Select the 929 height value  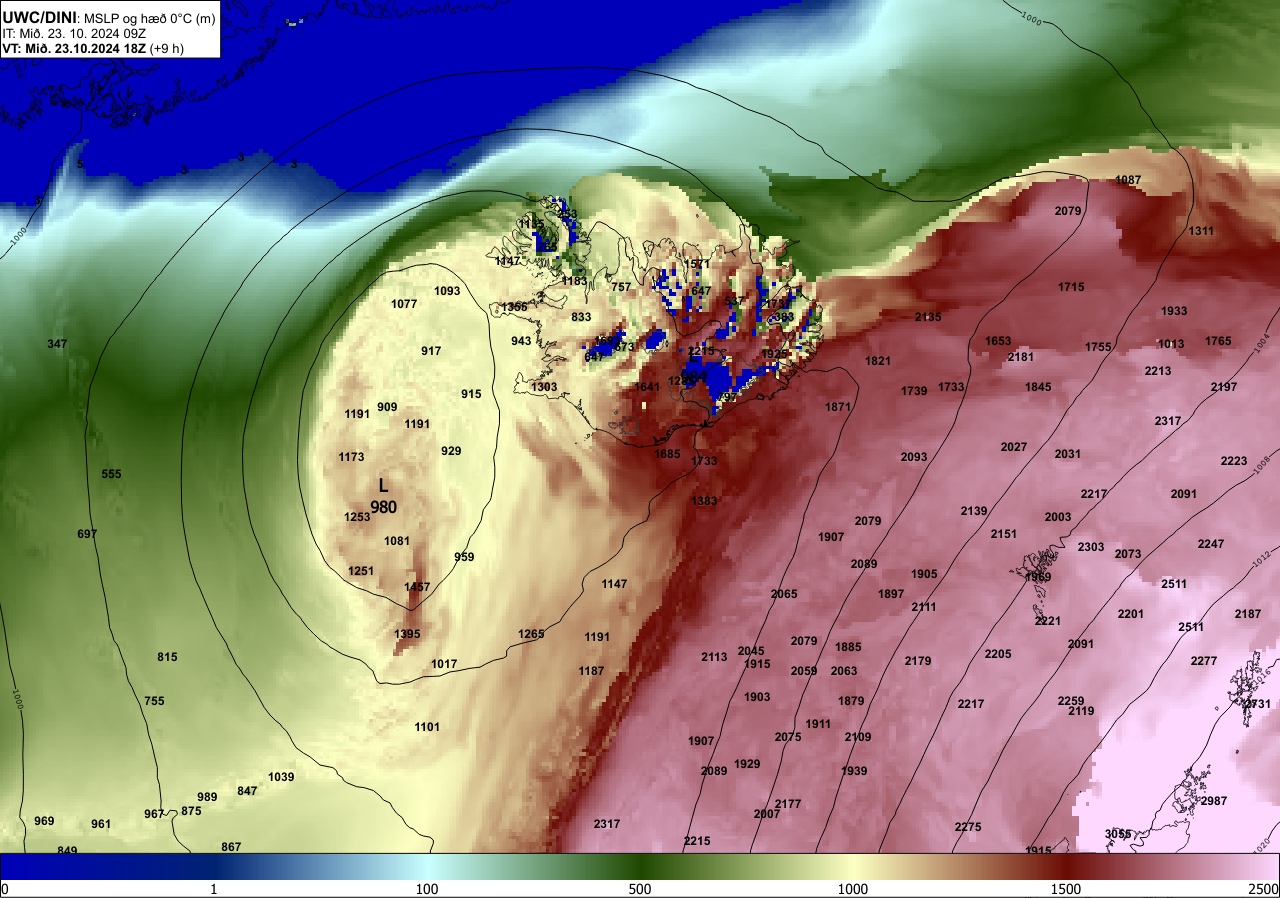(451, 451)
